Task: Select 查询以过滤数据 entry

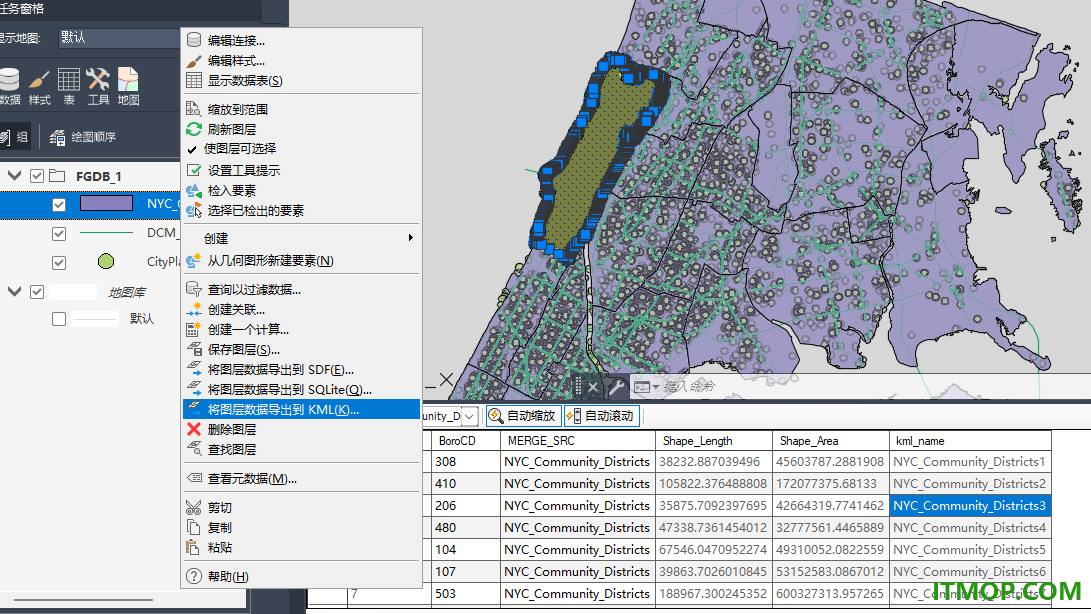Action: tap(301, 290)
